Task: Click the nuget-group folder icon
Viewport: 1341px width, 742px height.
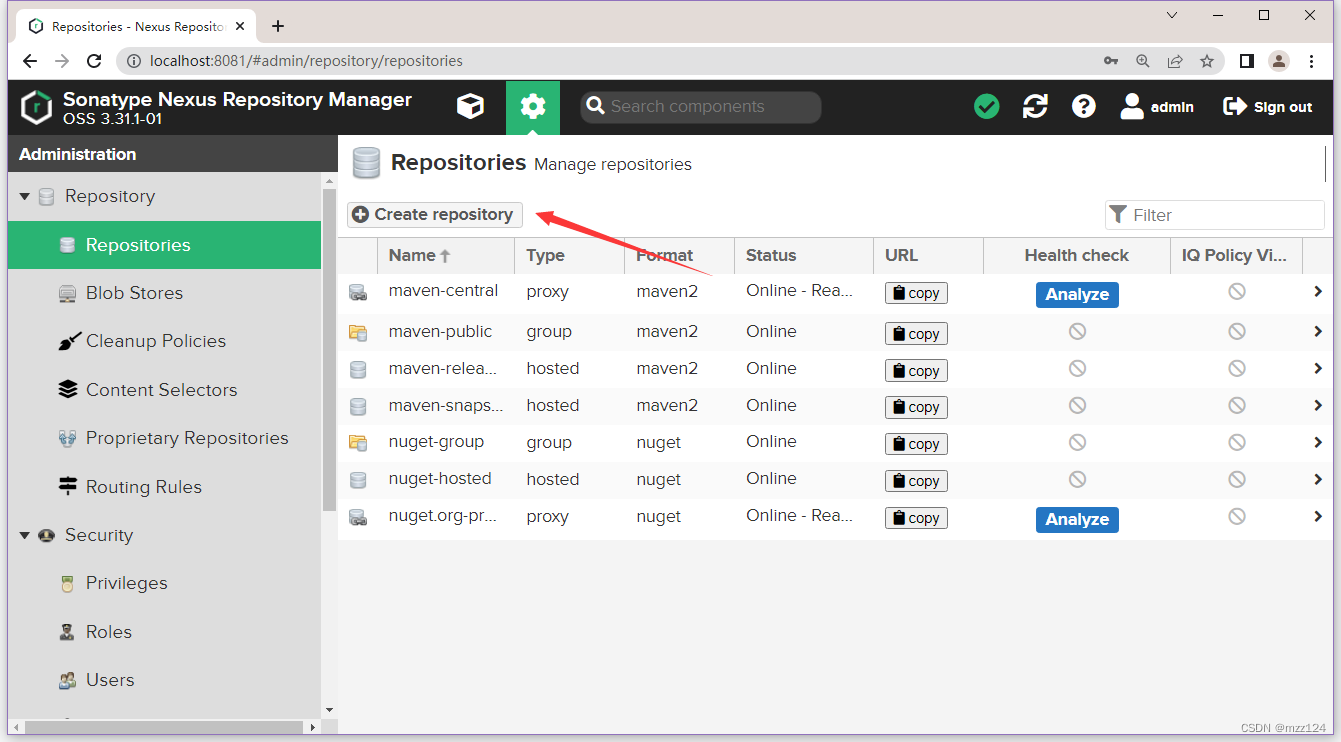Action: point(357,443)
